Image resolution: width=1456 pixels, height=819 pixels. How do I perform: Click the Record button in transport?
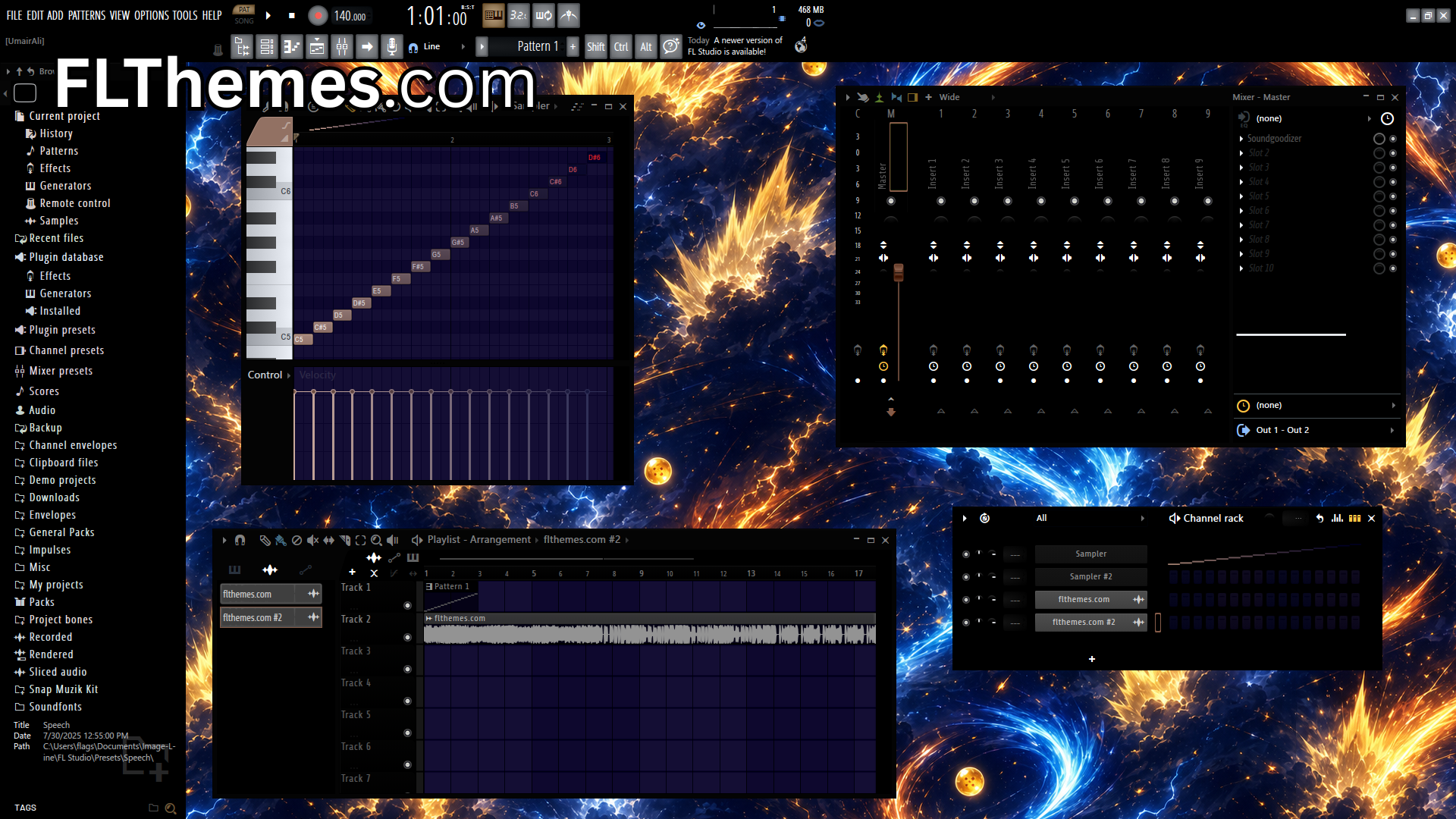point(318,15)
